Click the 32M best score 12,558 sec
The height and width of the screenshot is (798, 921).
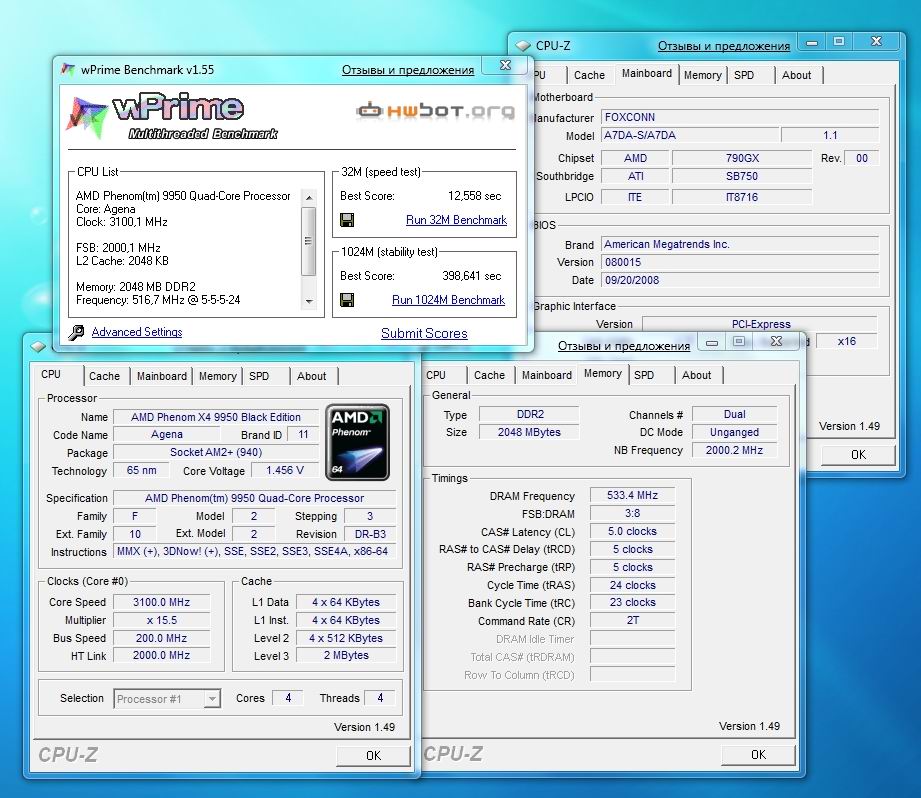click(475, 196)
